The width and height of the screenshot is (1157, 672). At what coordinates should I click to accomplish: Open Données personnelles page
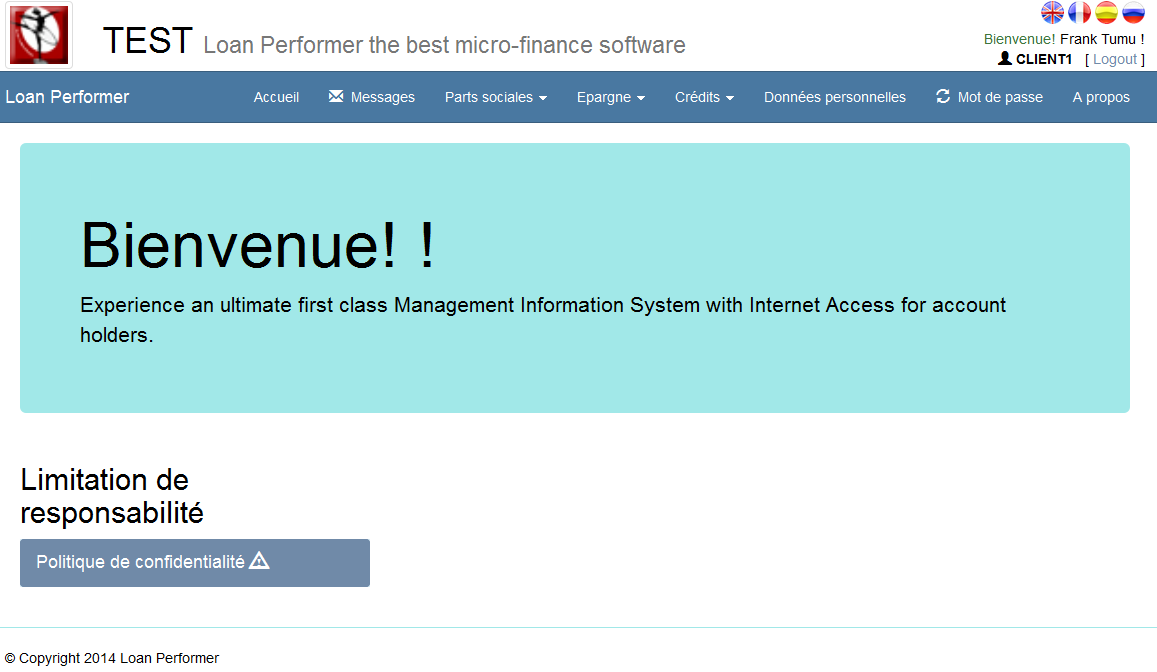[835, 97]
